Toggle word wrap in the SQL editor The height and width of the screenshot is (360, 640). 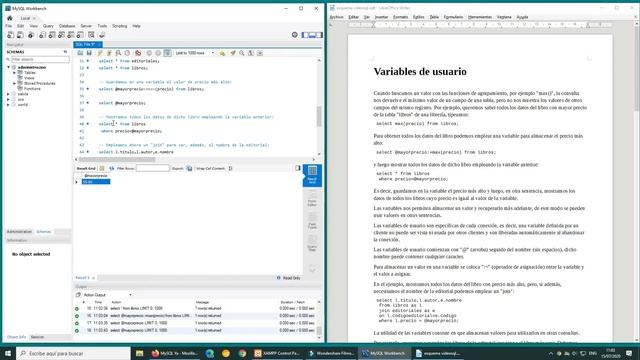[260, 53]
